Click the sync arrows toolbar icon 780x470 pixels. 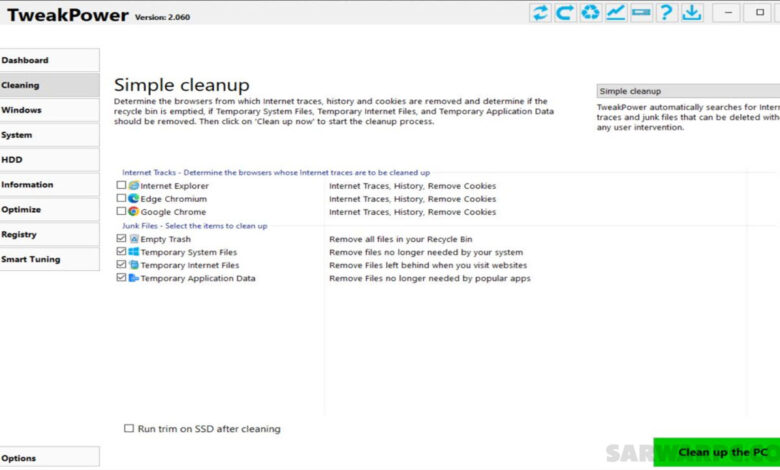[x=540, y=12]
